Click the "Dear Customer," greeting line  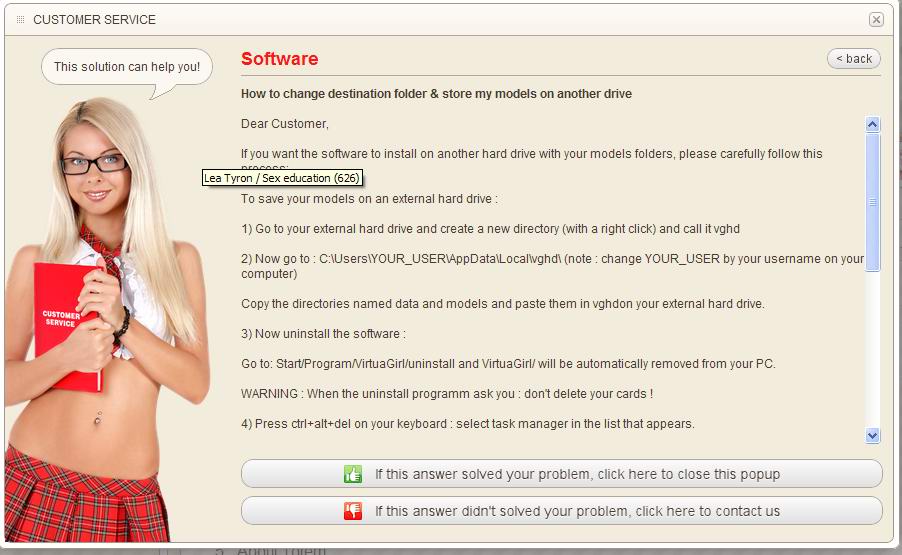[x=285, y=124]
